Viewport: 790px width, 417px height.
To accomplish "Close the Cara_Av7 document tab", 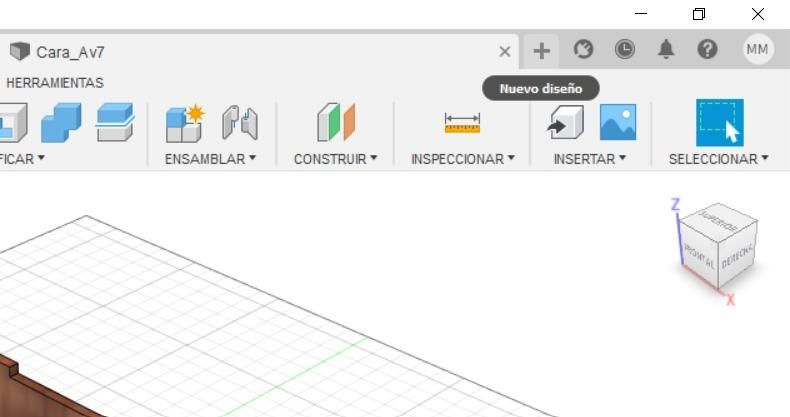I will 504,51.
